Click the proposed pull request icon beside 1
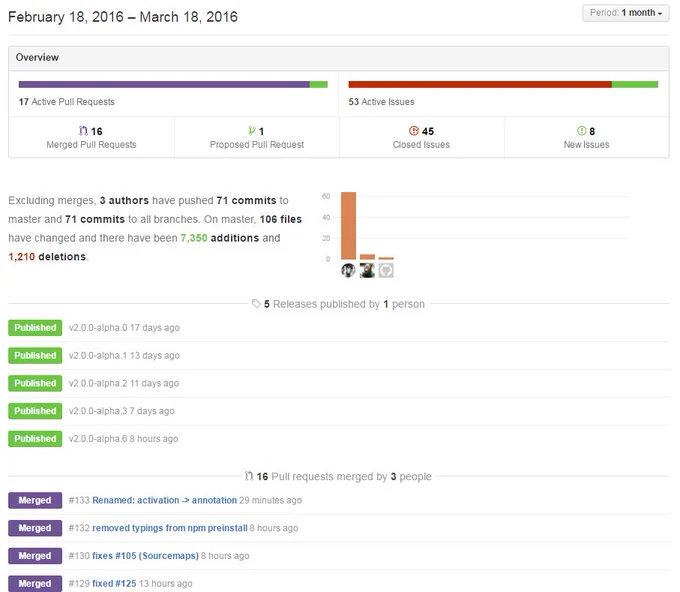The height and width of the screenshot is (592, 680). click(x=252, y=131)
